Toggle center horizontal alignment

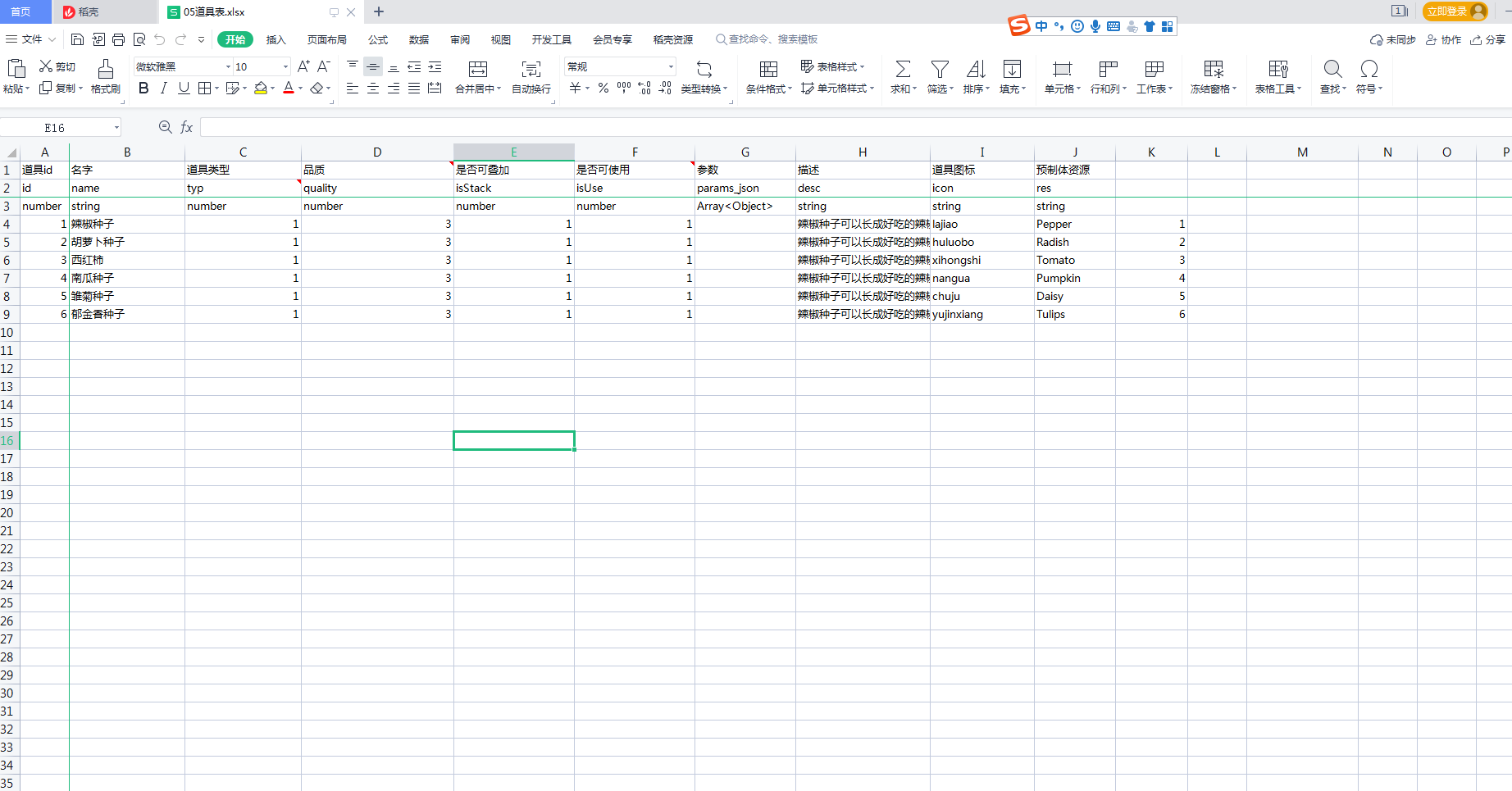point(373,89)
